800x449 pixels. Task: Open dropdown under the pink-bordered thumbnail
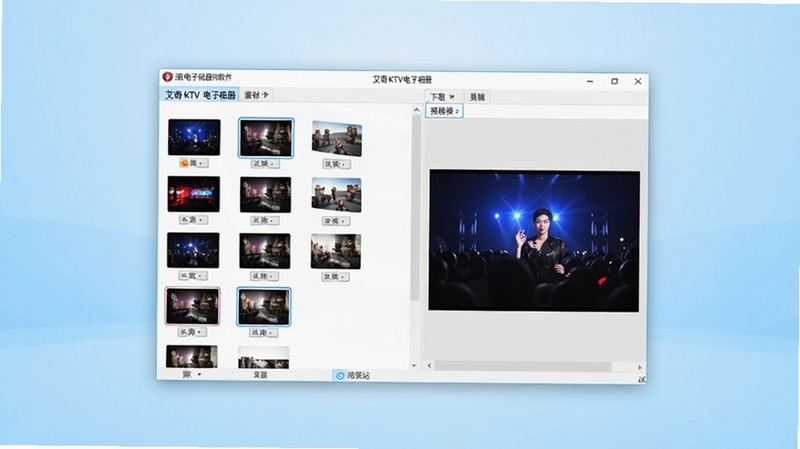pos(192,332)
